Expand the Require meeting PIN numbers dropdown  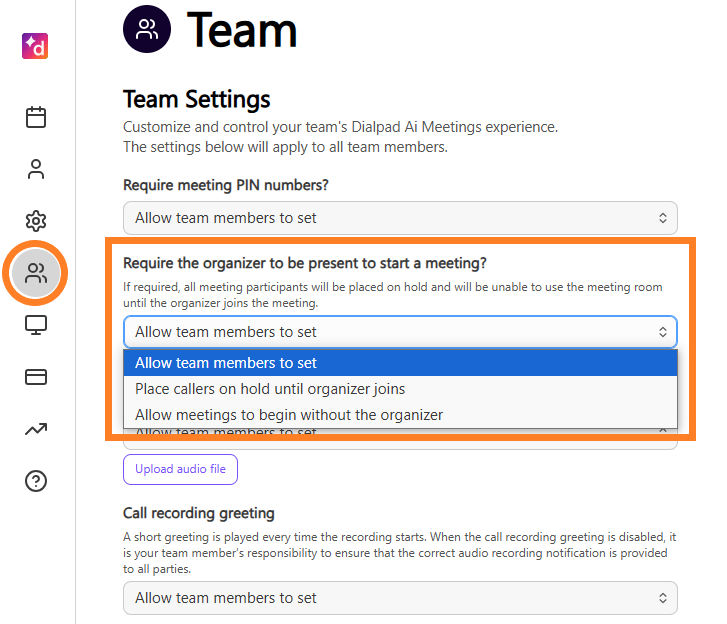pyautogui.click(x=400, y=218)
